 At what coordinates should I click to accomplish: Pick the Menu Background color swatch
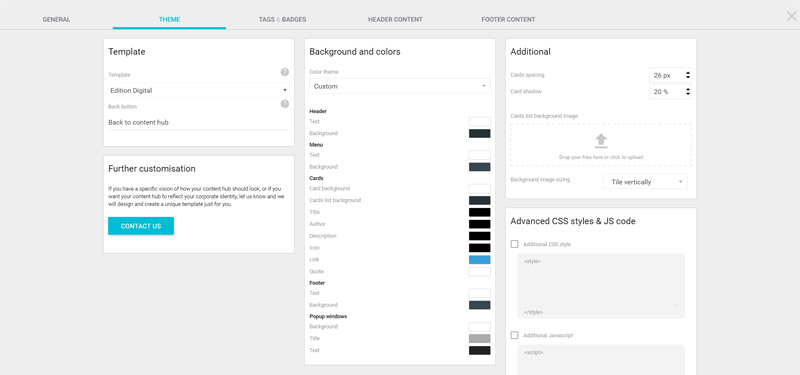(480, 167)
